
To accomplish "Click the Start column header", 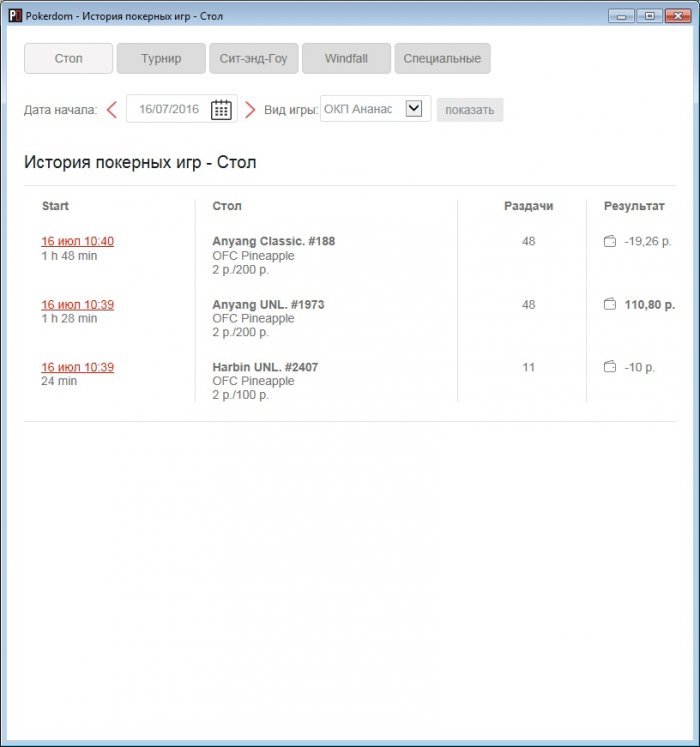I will [55, 206].
